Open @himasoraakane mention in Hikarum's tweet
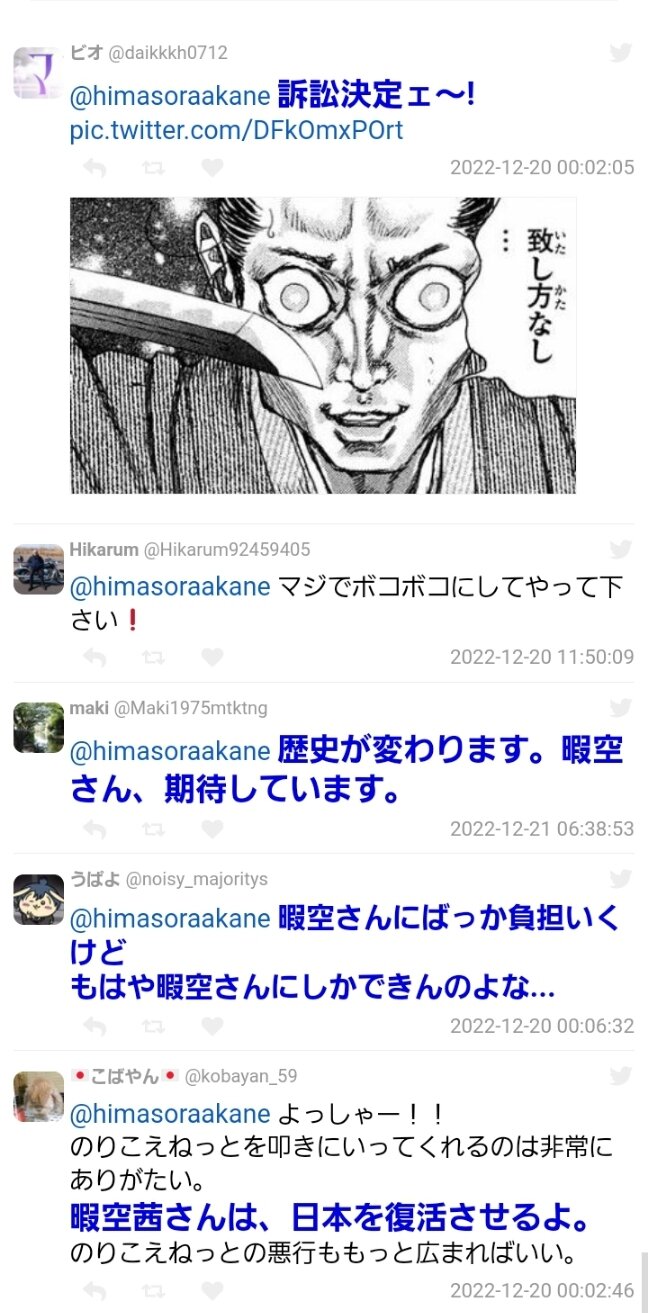The height and width of the screenshot is (1313, 648). 170,586
